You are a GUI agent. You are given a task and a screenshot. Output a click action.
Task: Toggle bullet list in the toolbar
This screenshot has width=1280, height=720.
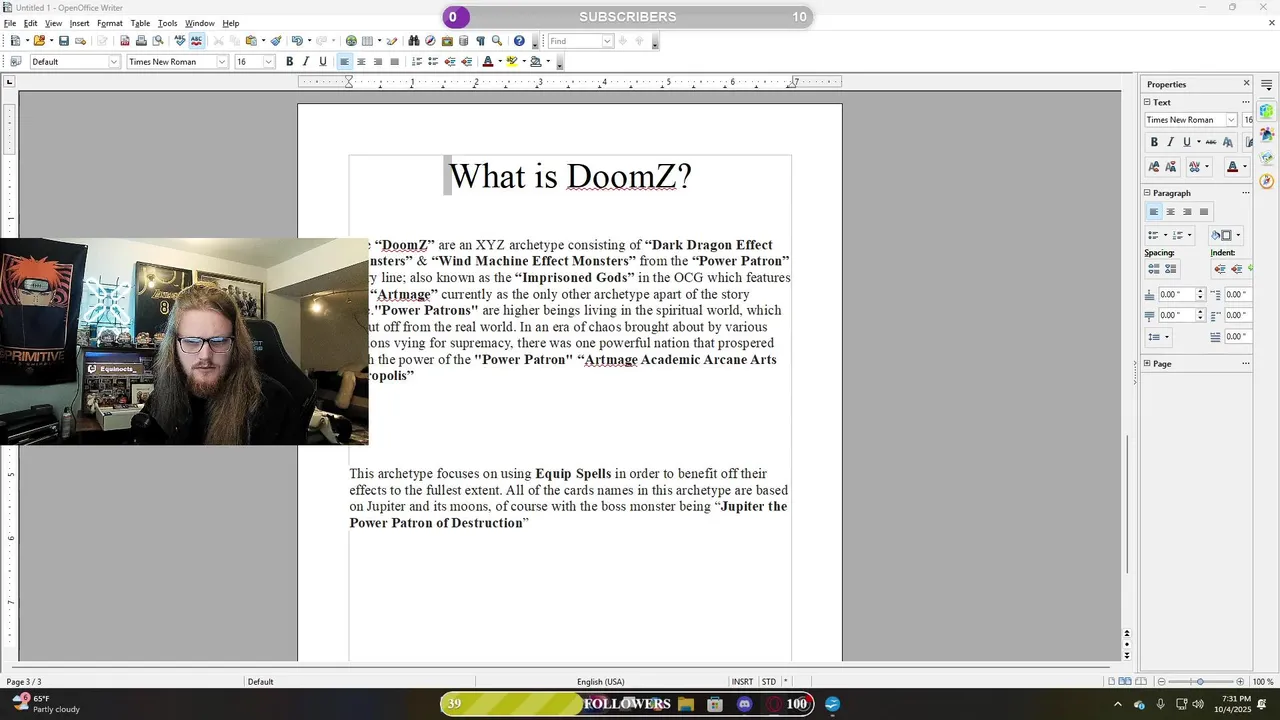(433, 62)
